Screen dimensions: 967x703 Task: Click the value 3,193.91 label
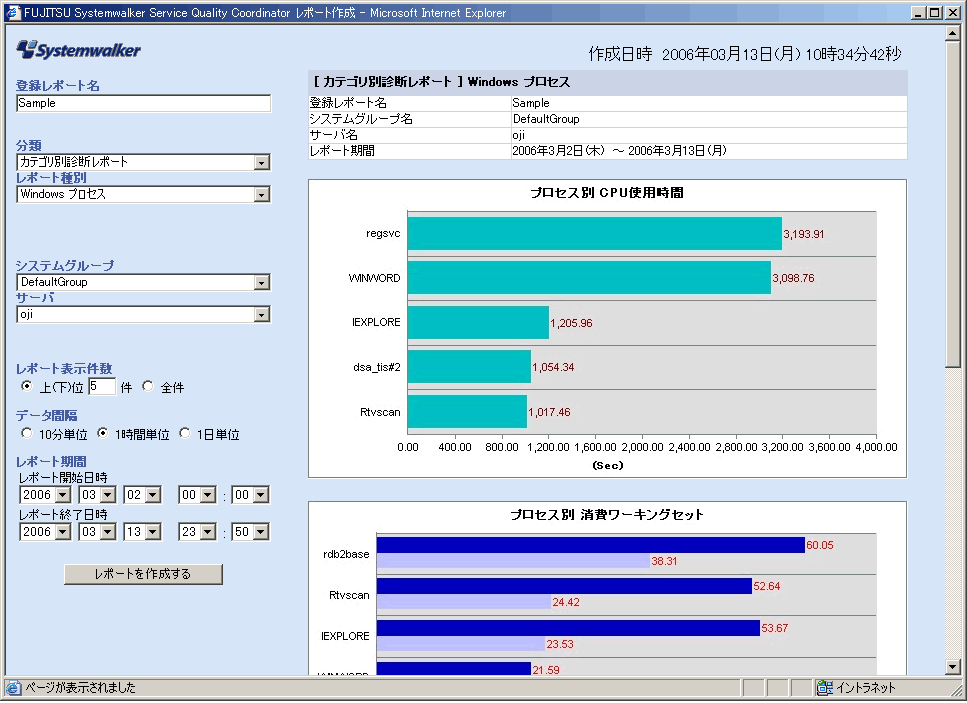(804, 234)
